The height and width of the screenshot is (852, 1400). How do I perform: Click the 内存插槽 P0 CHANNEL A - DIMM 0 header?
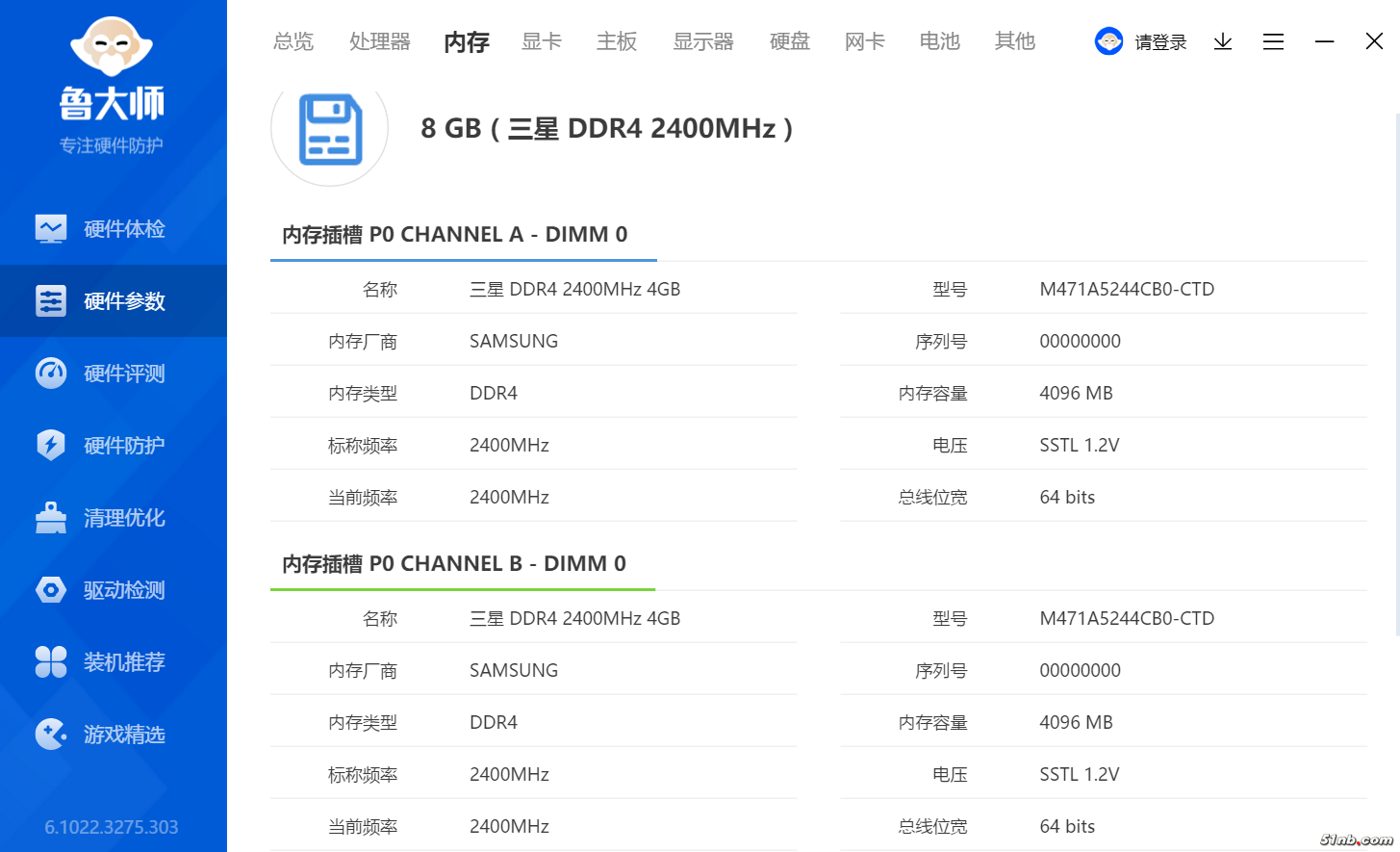click(454, 235)
